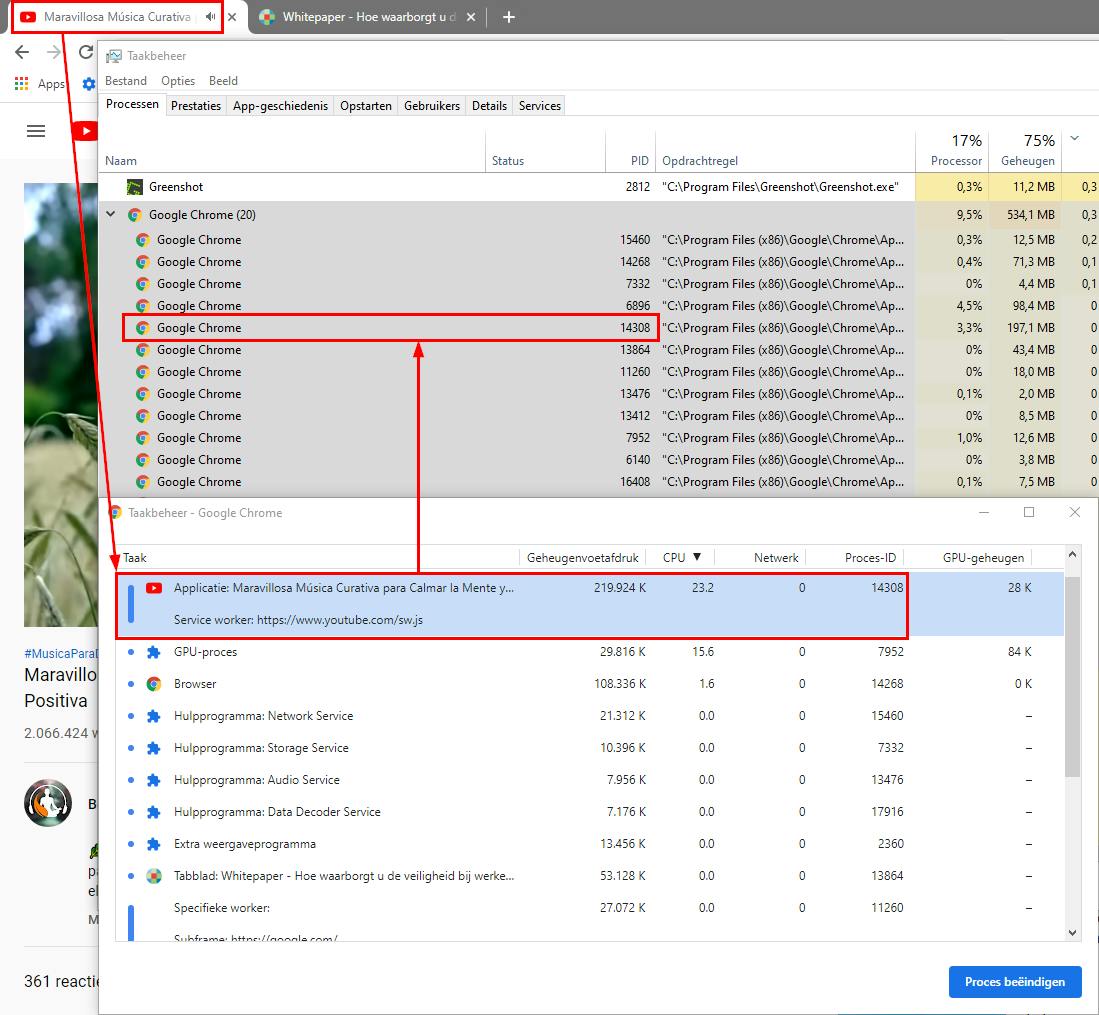Select the Processen tab
Viewport: 1099px width, 1015px height.
click(x=132, y=104)
